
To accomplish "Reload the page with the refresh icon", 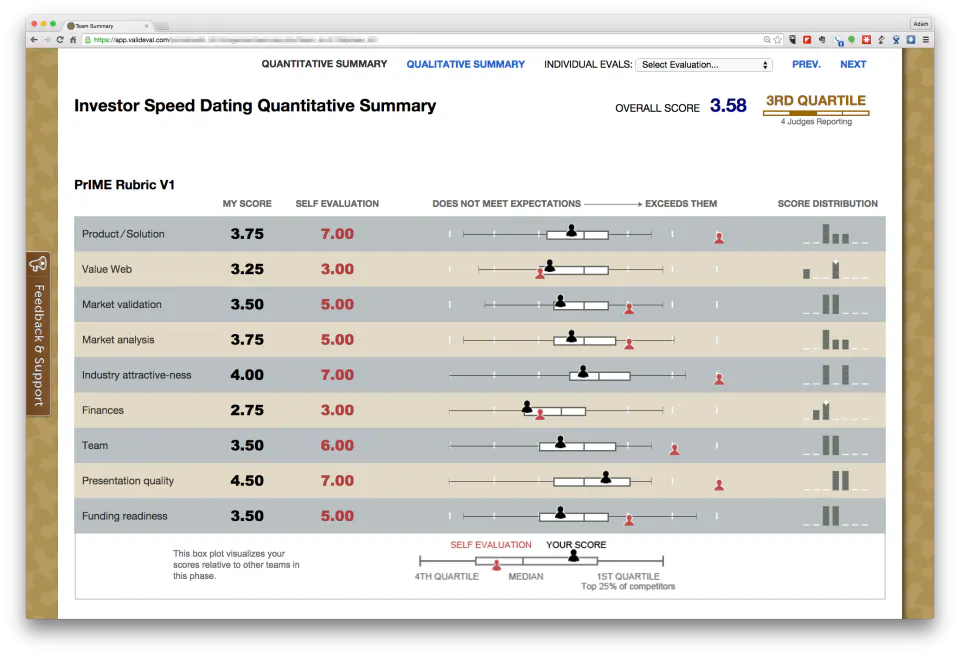I will 60,40.
